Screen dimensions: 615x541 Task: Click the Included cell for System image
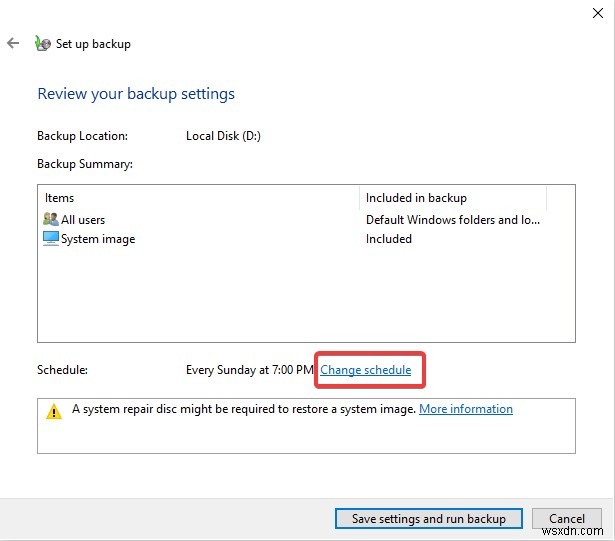(389, 239)
